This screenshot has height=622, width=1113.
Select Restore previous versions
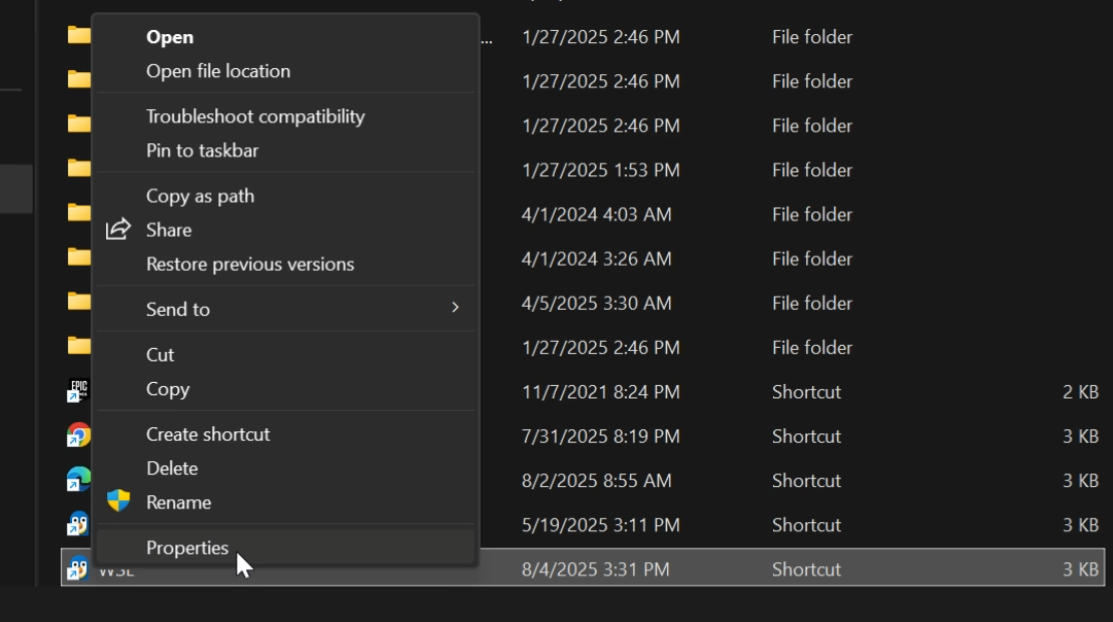250,264
